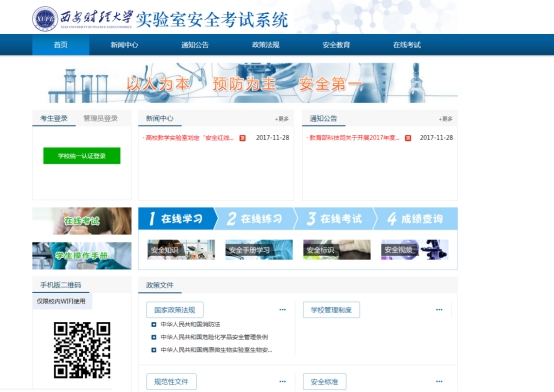The height and width of the screenshot is (392, 554).
Task: Expand more items in 新闻中心 panel
Action: coord(282,119)
